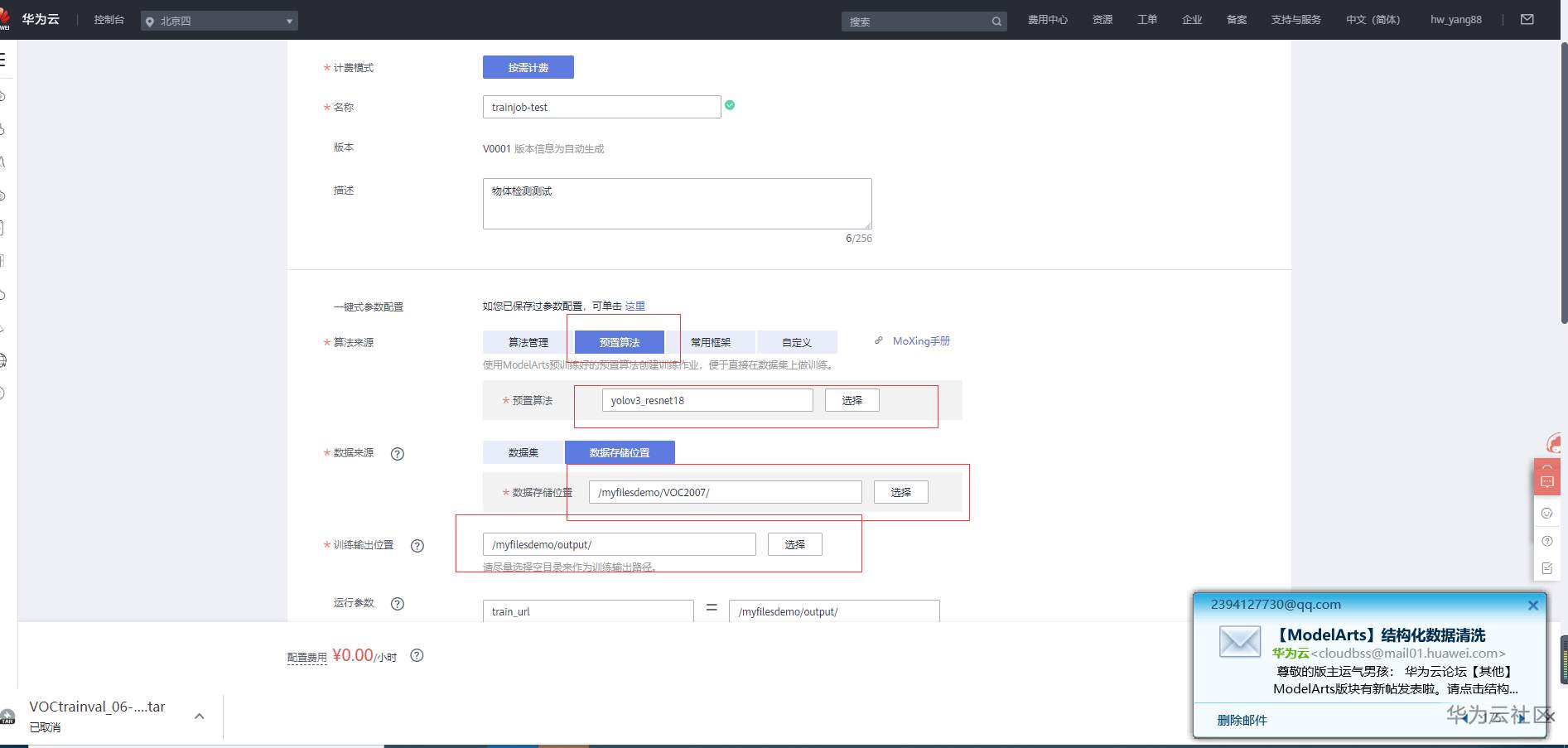Click the V0001 version text

(497, 149)
